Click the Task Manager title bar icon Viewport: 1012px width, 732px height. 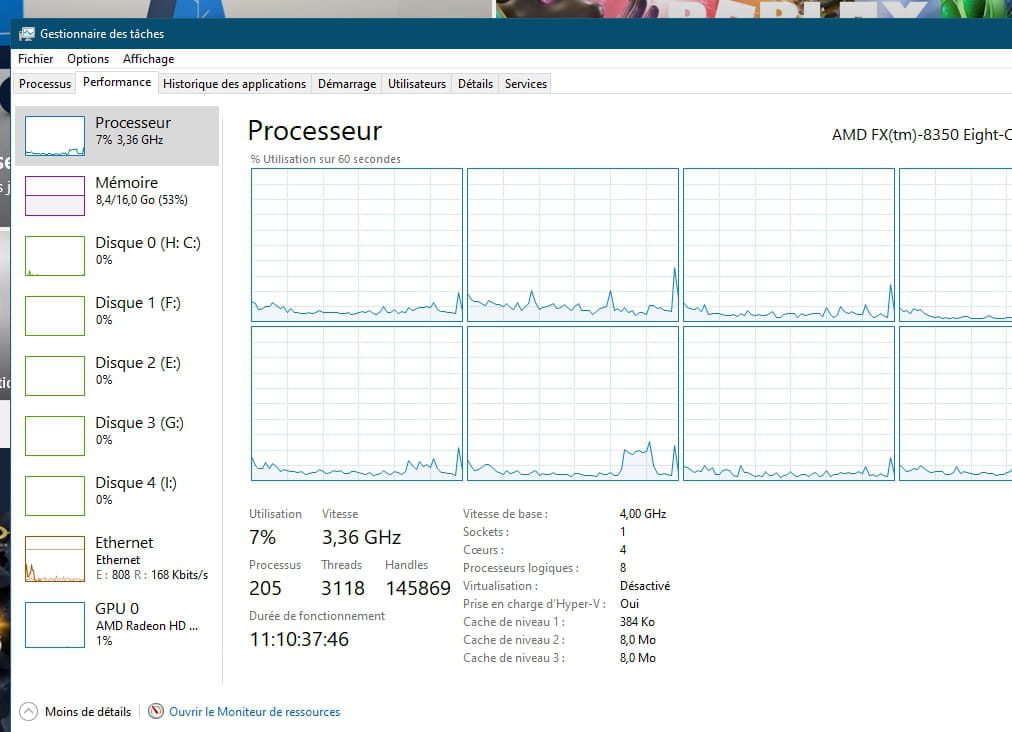pos(27,34)
